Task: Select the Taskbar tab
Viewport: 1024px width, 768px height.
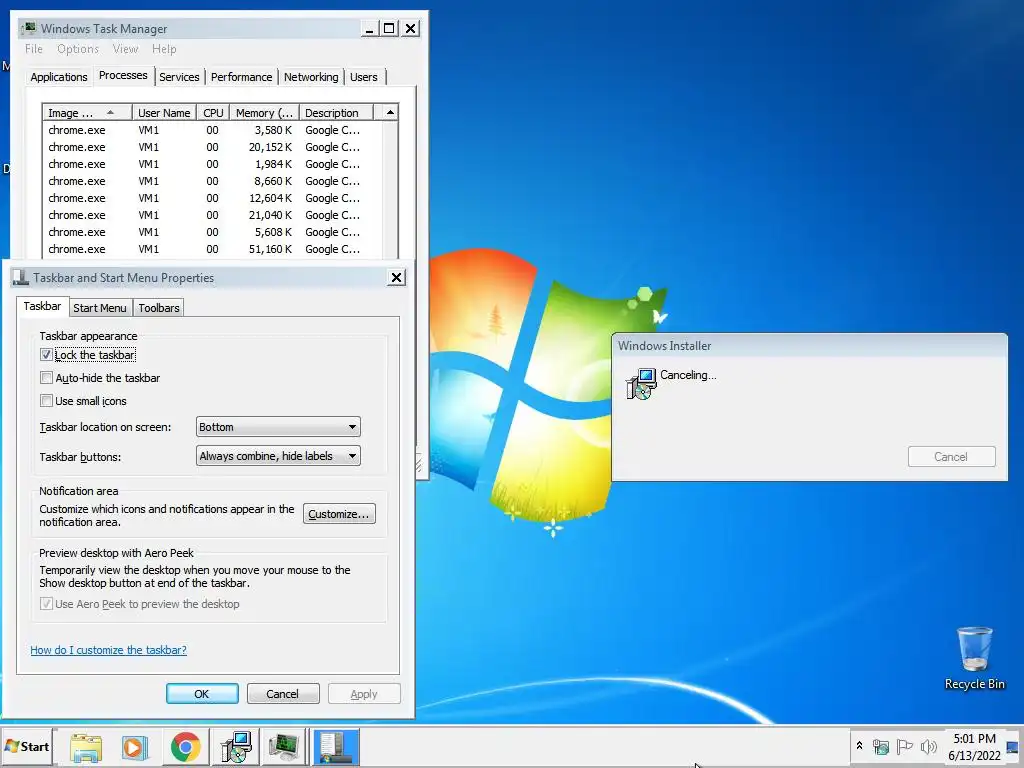Action: 42,306
